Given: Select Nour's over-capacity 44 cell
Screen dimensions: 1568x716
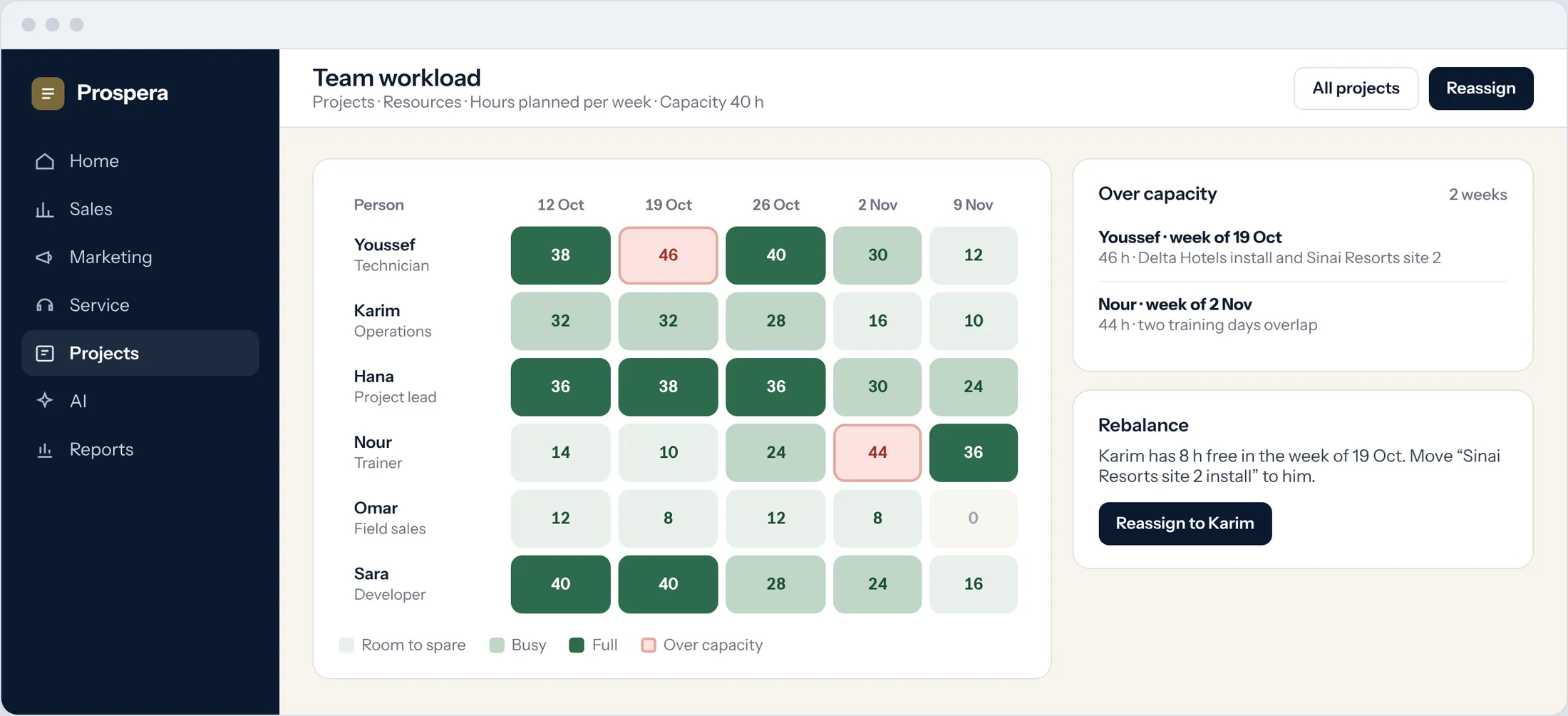Looking at the screenshot, I should [877, 453].
